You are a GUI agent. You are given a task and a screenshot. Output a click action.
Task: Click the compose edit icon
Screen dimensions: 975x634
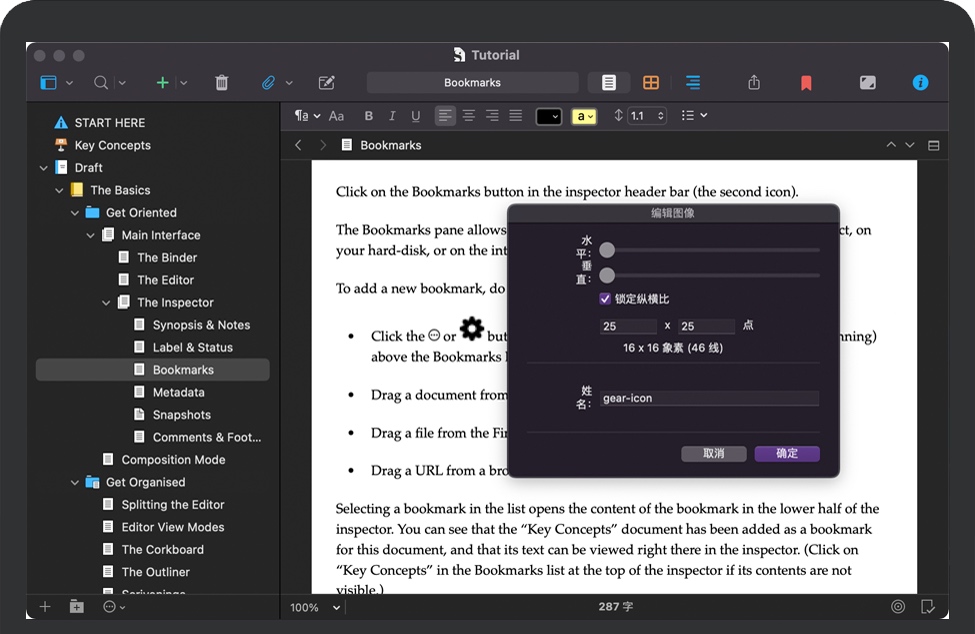[326, 83]
